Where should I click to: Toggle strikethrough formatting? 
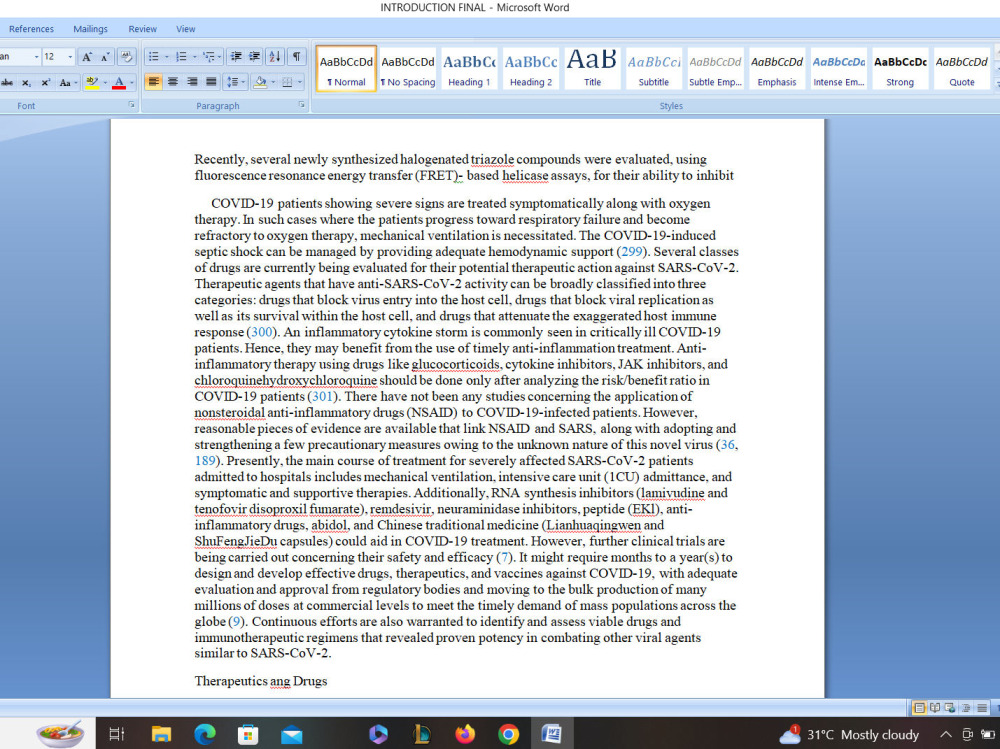point(7,83)
